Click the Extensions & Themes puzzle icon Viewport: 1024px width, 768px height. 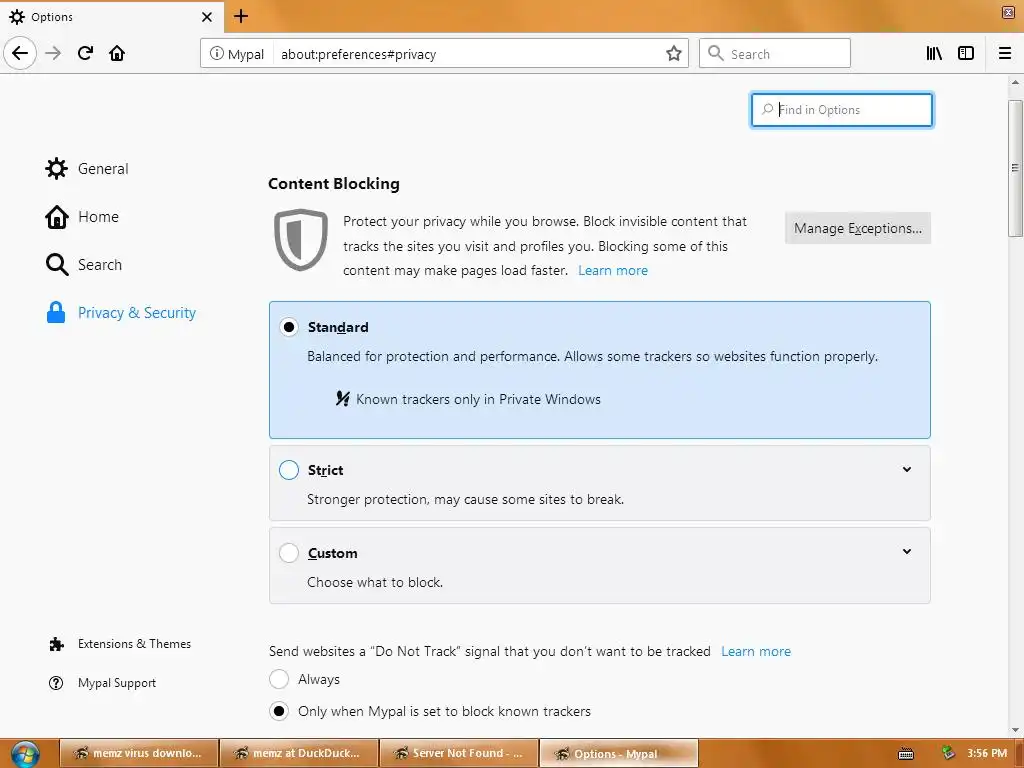57,645
